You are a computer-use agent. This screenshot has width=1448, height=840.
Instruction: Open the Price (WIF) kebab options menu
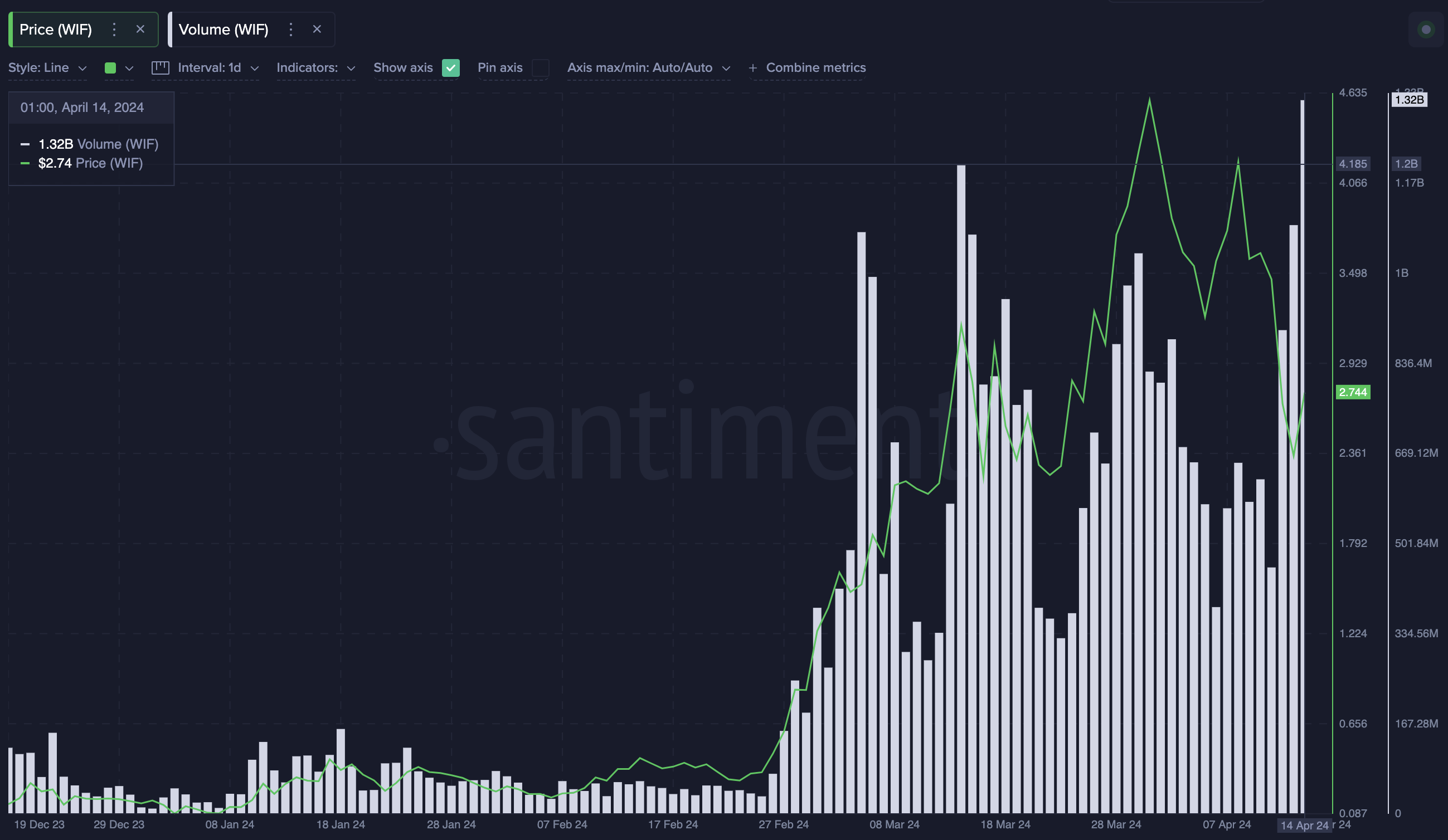(114, 29)
